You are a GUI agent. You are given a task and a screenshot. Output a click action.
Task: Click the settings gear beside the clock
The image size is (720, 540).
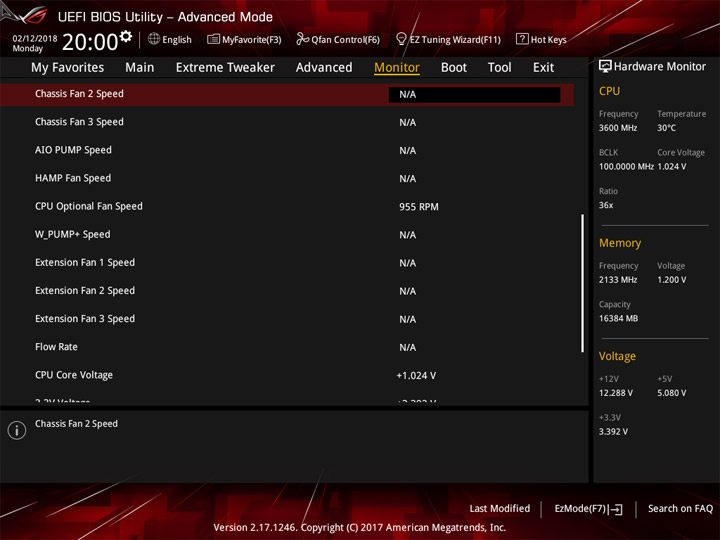[x=126, y=36]
